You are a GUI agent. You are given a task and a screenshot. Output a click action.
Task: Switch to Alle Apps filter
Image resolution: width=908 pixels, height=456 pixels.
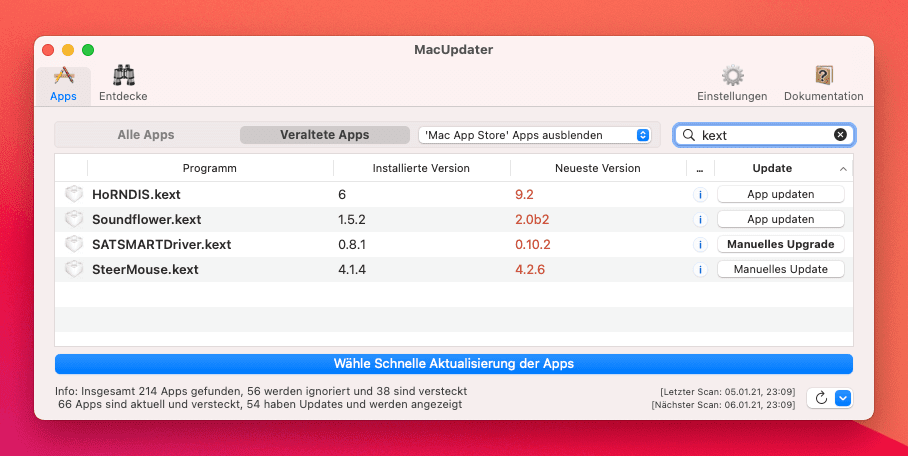146,135
